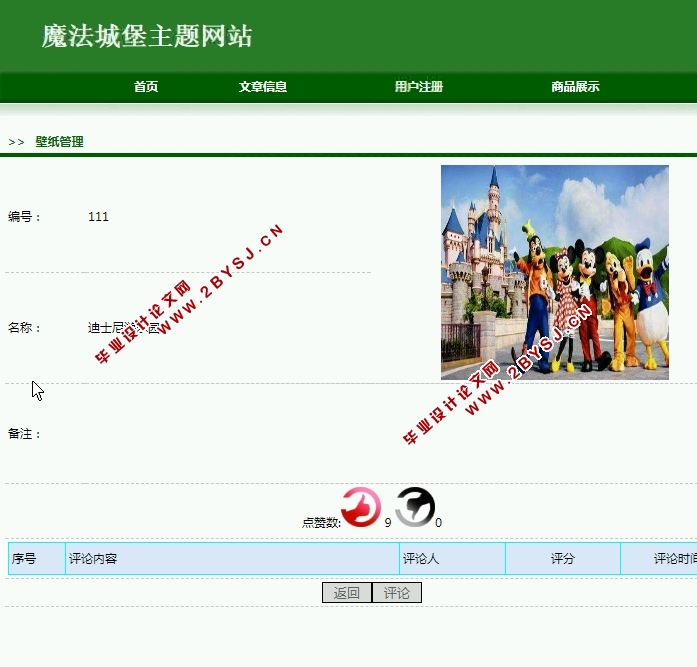This screenshot has width=697, height=667.
Task: Go to 文章信息 in navigation bar
Action: click(263, 87)
